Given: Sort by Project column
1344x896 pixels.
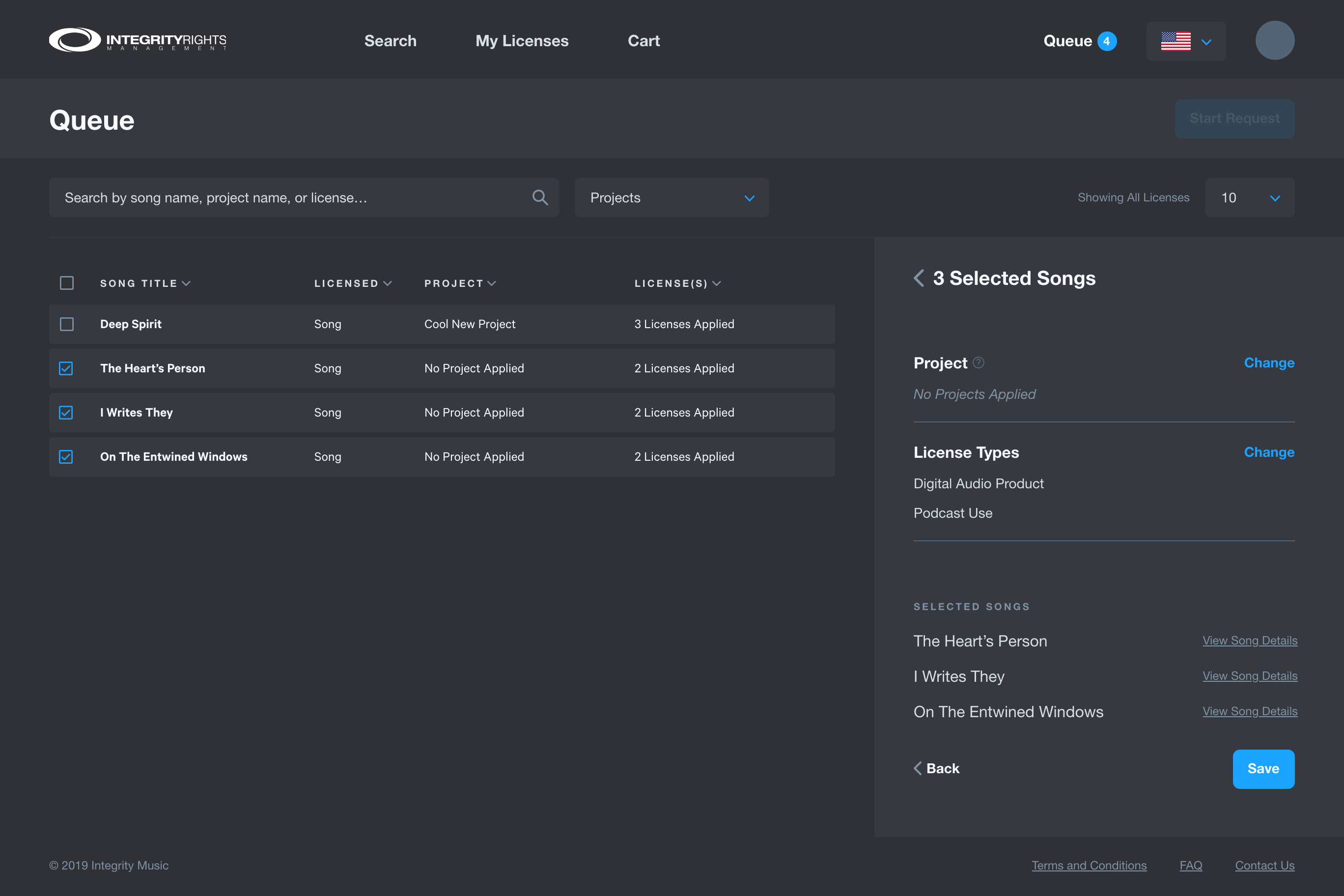Looking at the screenshot, I should click(460, 283).
